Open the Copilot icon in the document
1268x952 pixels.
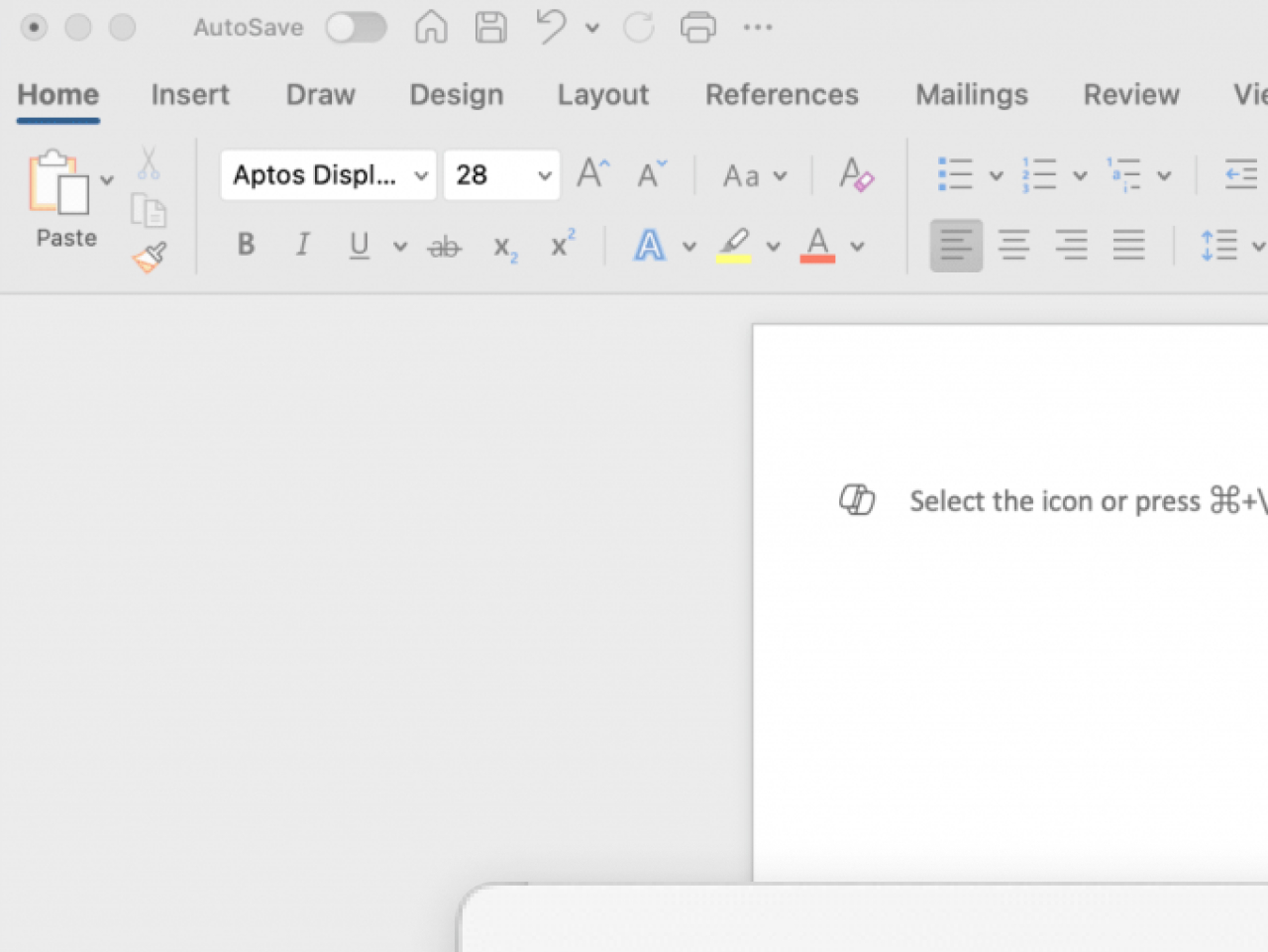pyautogui.click(x=858, y=500)
